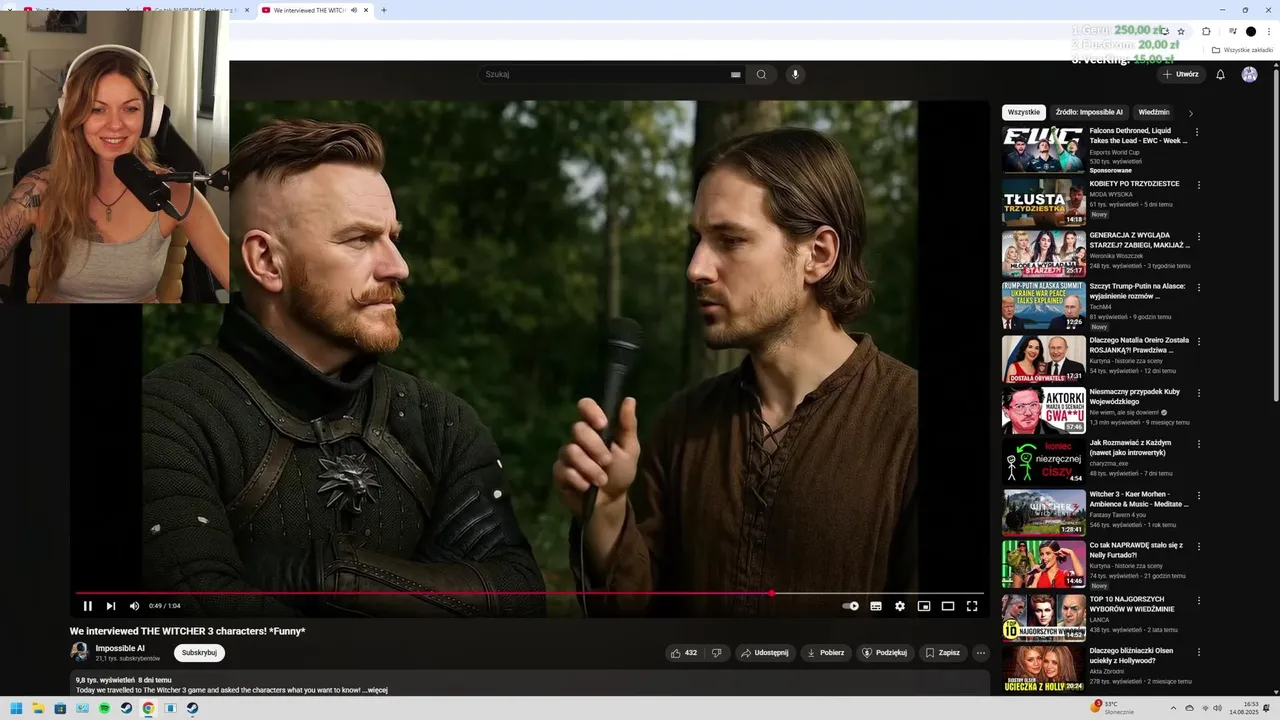
Task: Select the Wszystkie filter chip
Action: 1024,113
